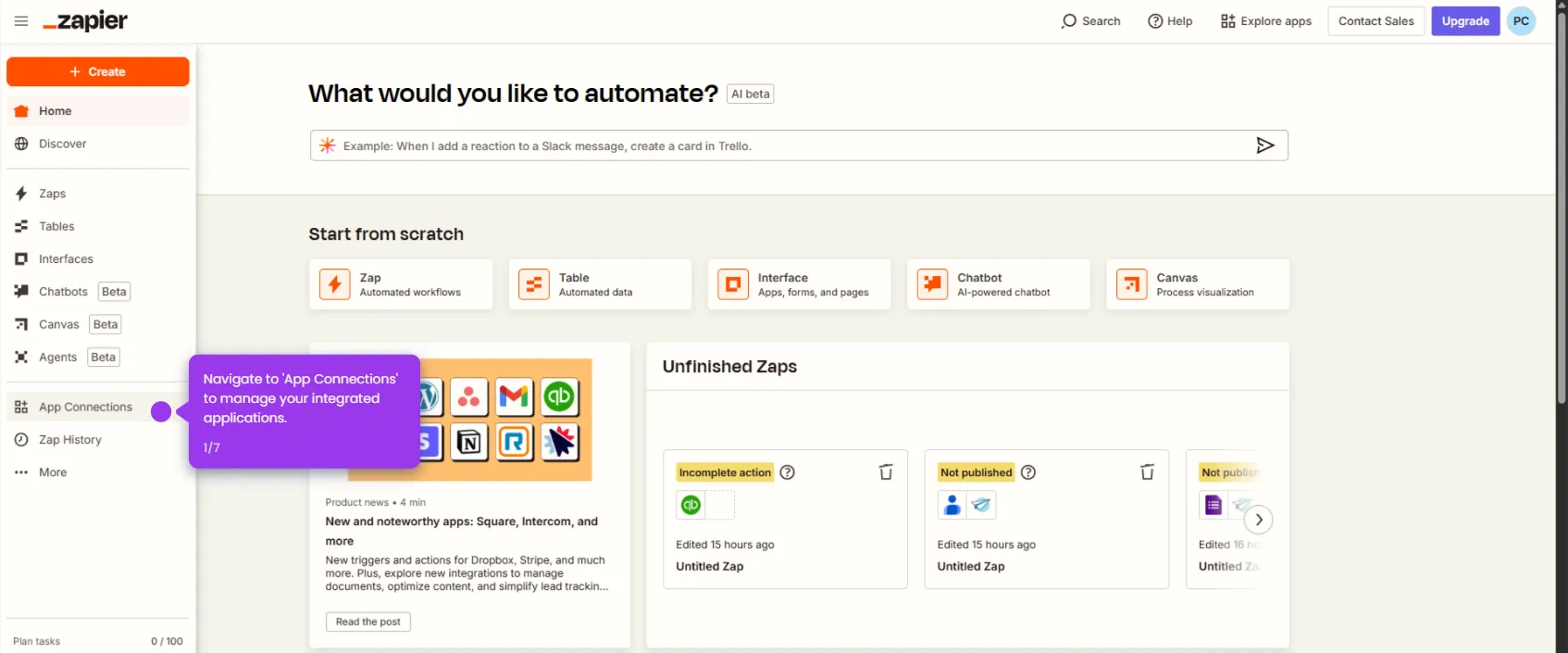Click the Explore apps grid icon

[x=1228, y=21]
